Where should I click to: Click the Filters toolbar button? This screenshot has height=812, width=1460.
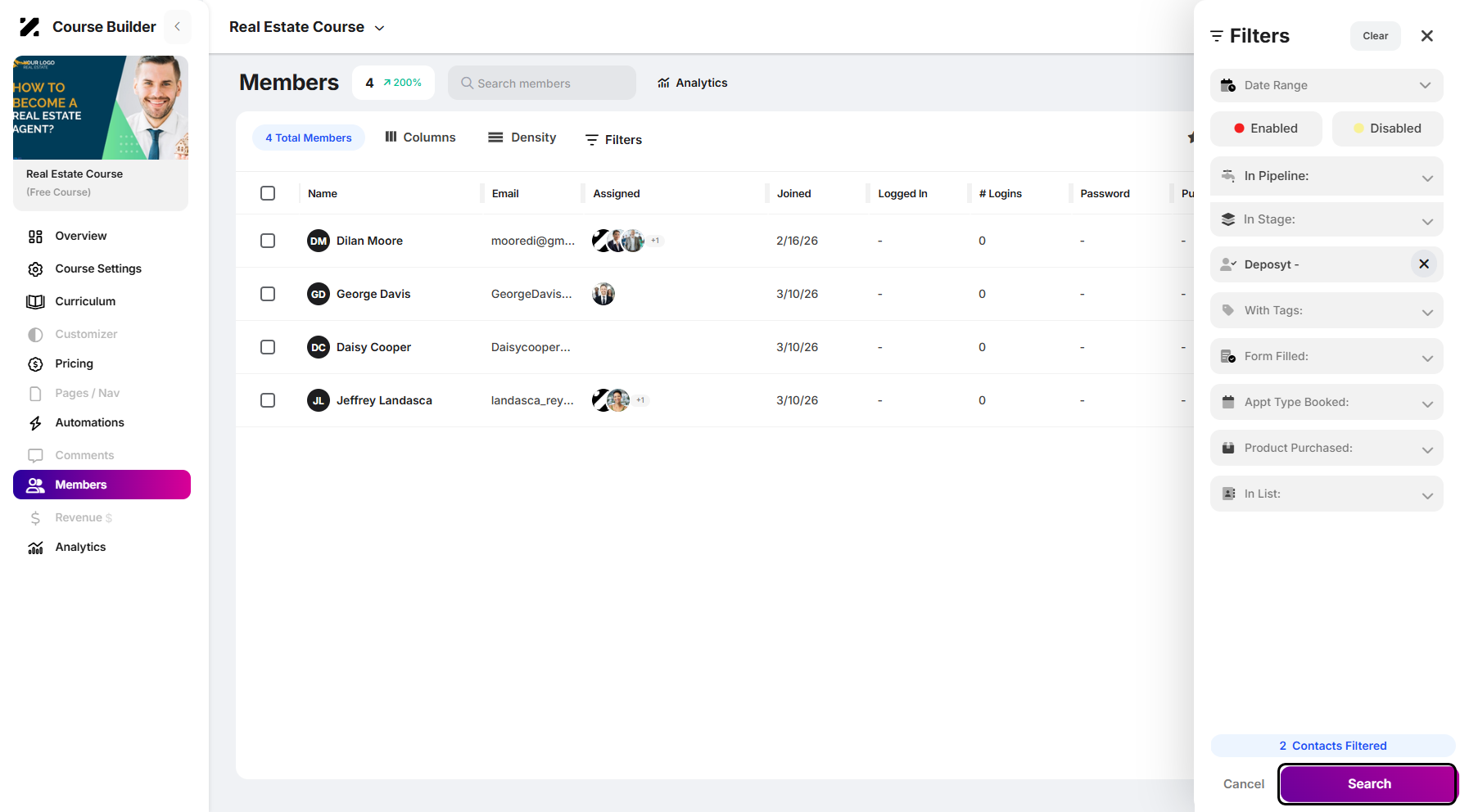(613, 140)
